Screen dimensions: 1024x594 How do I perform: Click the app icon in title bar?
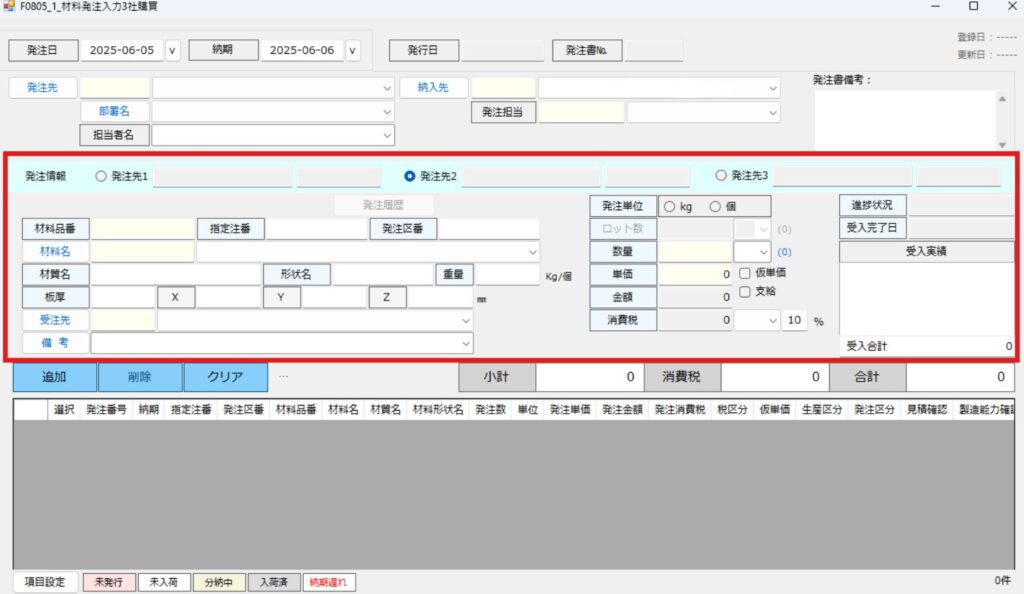click(x=9, y=7)
